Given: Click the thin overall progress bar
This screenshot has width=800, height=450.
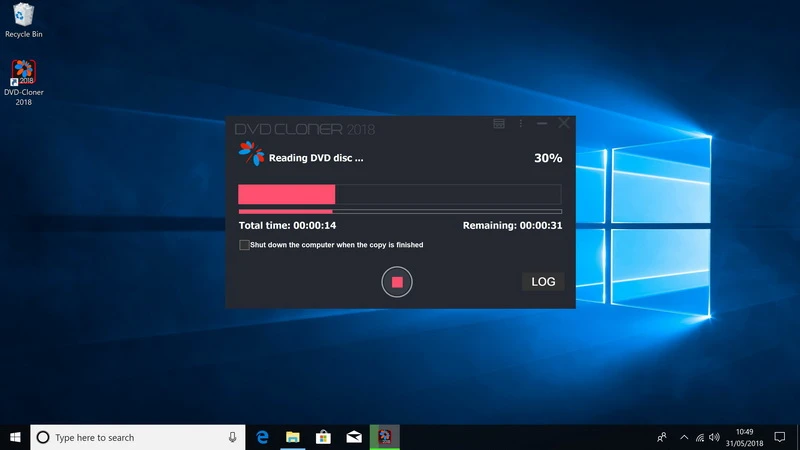Looking at the screenshot, I should click(400, 211).
